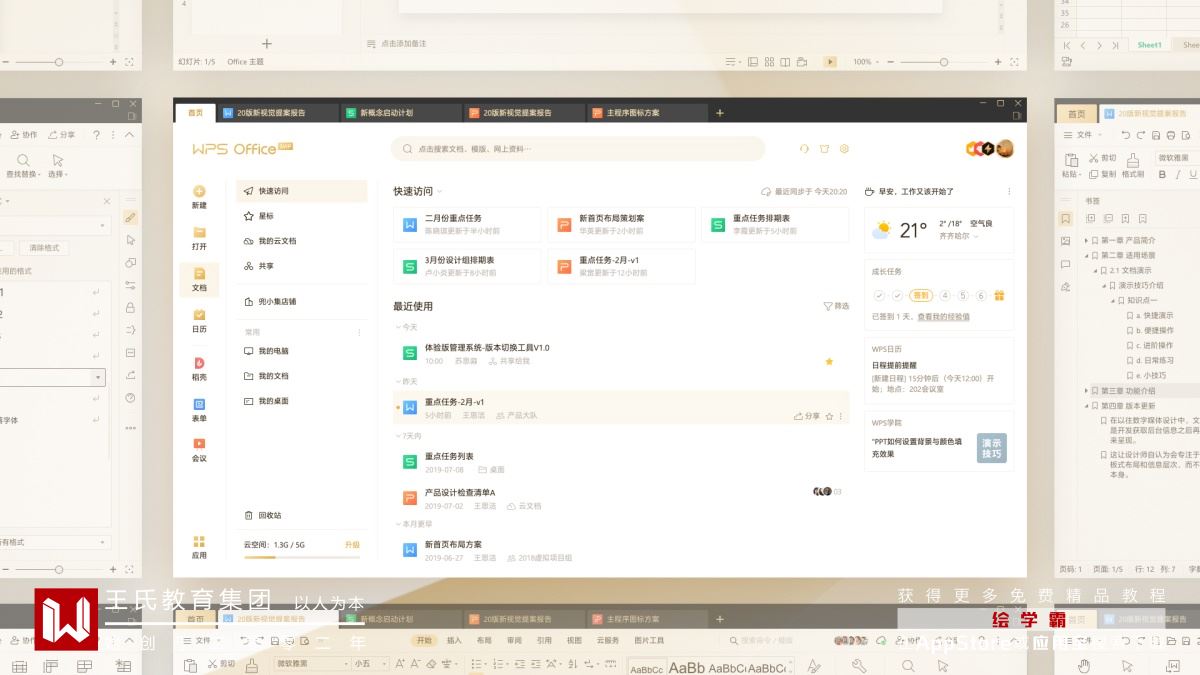Image resolution: width=1200 pixels, height=675 pixels.
Task: Collapse the 昨天 group chevron
Action: tap(397, 382)
